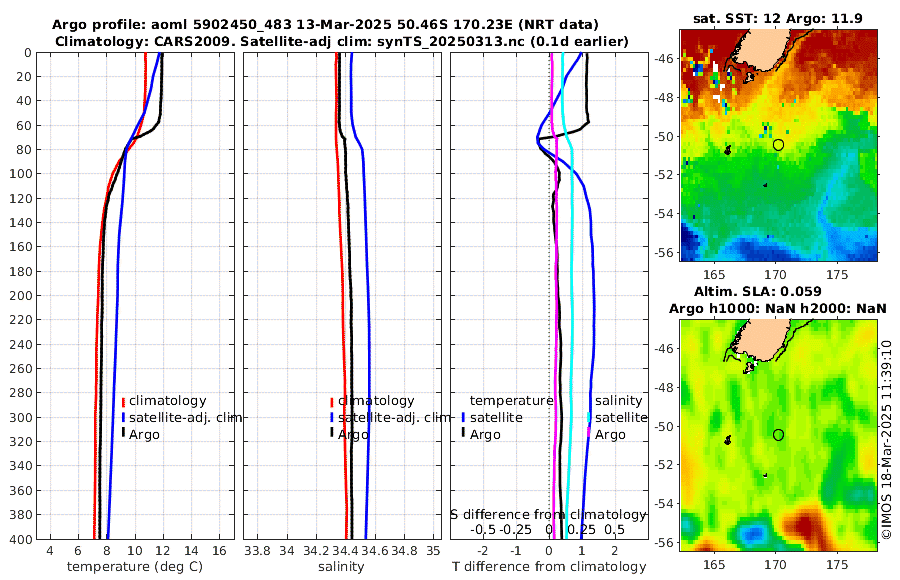This screenshot has height=580, width=900.
Task: Click depth tick label 200 on left axis
Action: point(21,295)
